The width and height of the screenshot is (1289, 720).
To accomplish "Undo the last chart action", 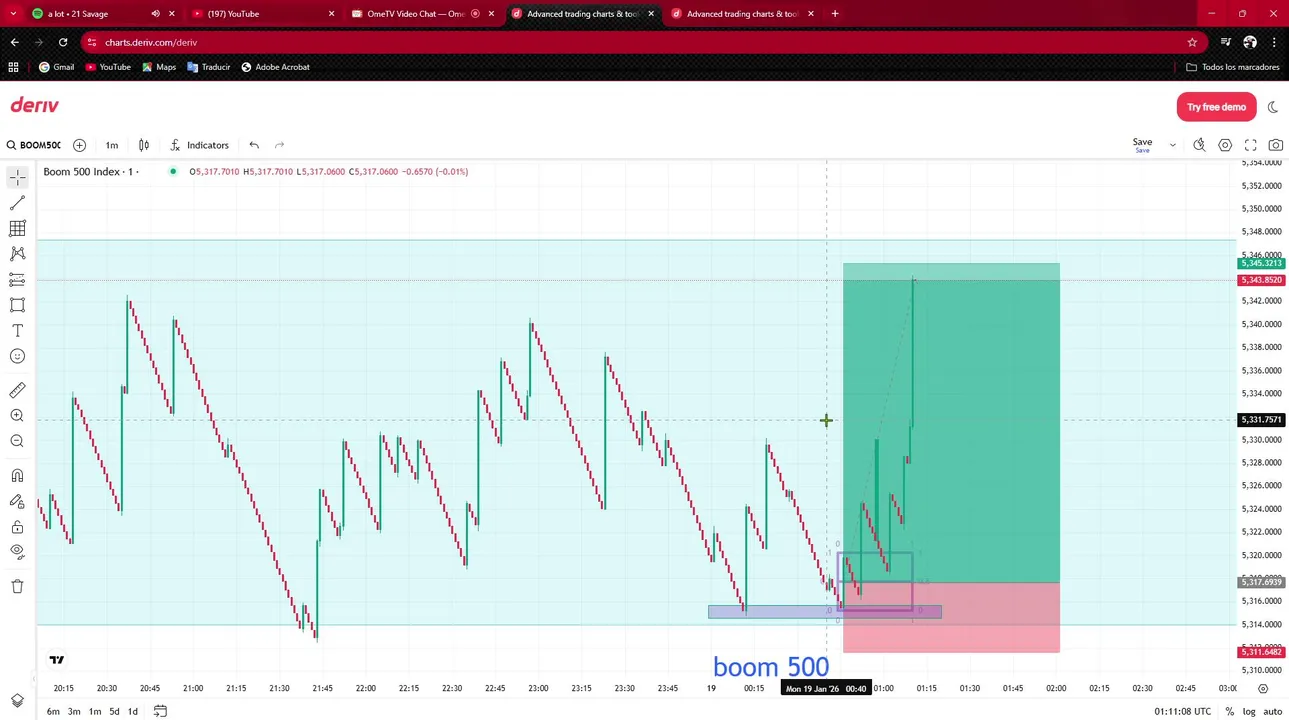I will 254,145.
